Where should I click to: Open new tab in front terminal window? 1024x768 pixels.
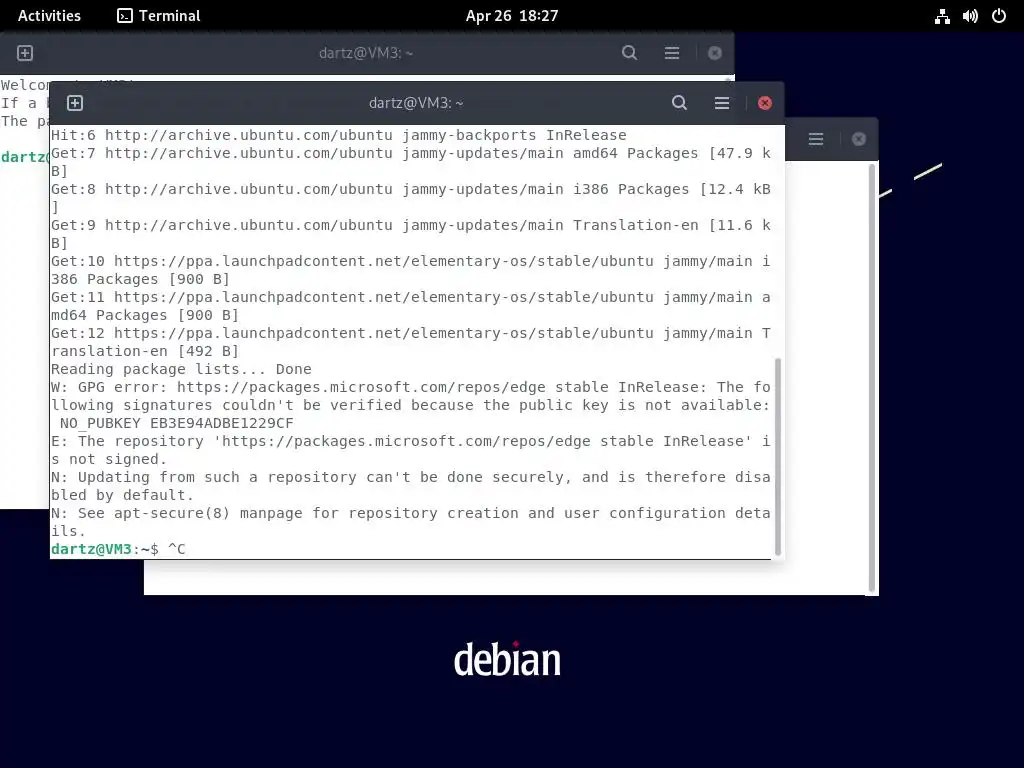(75, 103)
